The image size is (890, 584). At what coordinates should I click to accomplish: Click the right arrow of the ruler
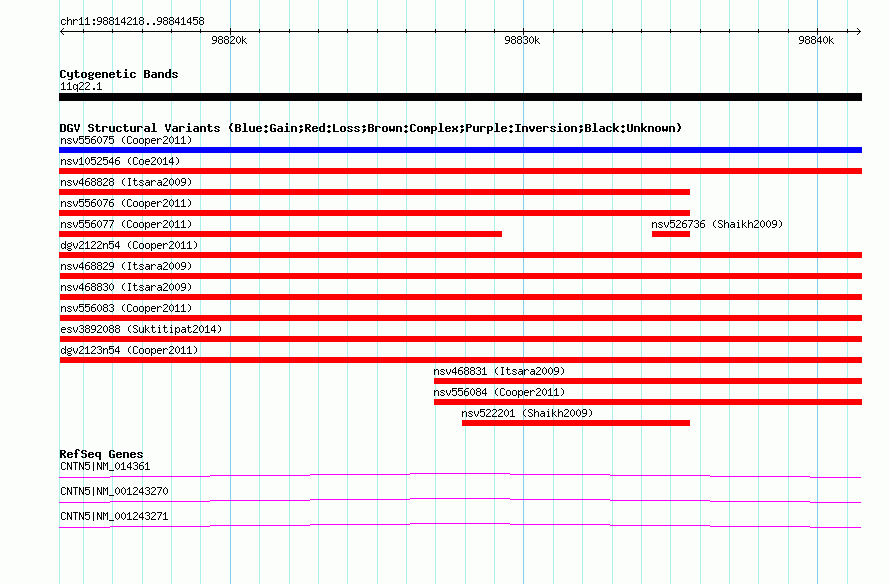[x=859, y=31]
